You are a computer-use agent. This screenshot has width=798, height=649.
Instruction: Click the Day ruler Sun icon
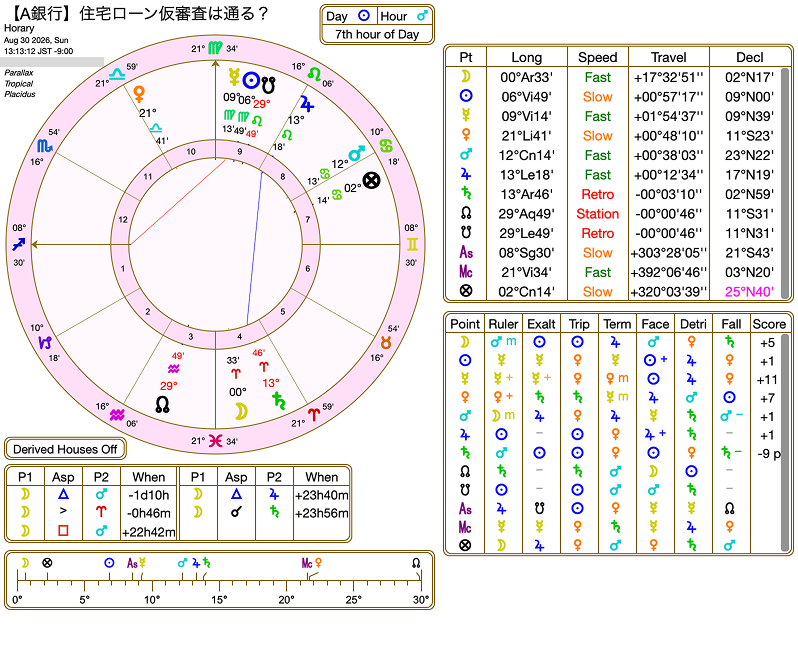point(364,16)
